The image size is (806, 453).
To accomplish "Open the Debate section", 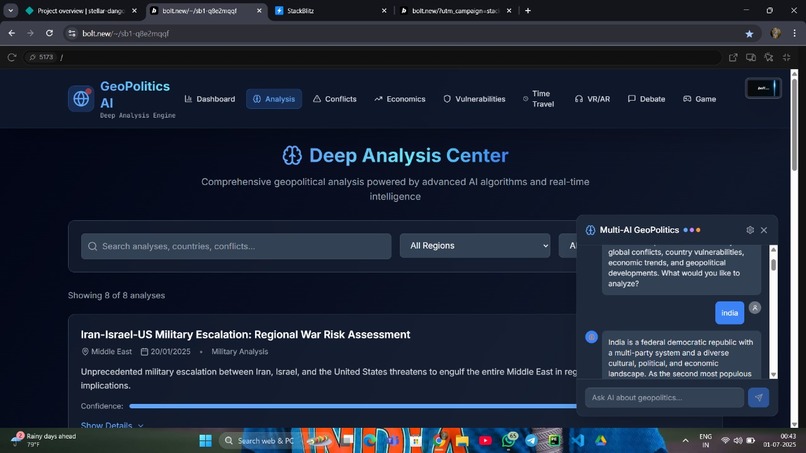I will [x=647, y=99].
